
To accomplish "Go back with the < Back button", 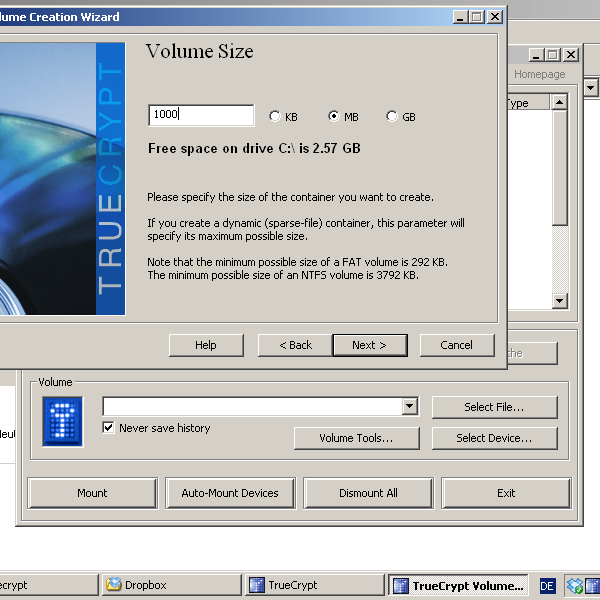I will (x=295, y=345).
